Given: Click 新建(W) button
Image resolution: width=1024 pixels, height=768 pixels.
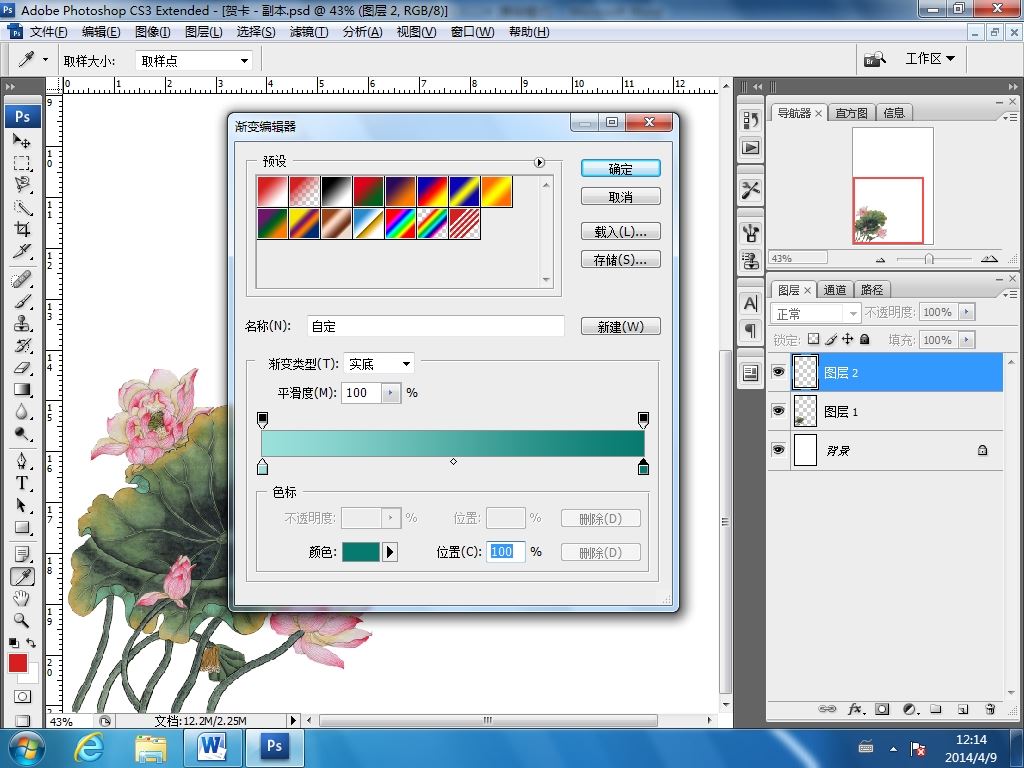Looking at the screenshot, I should (620, 327).
